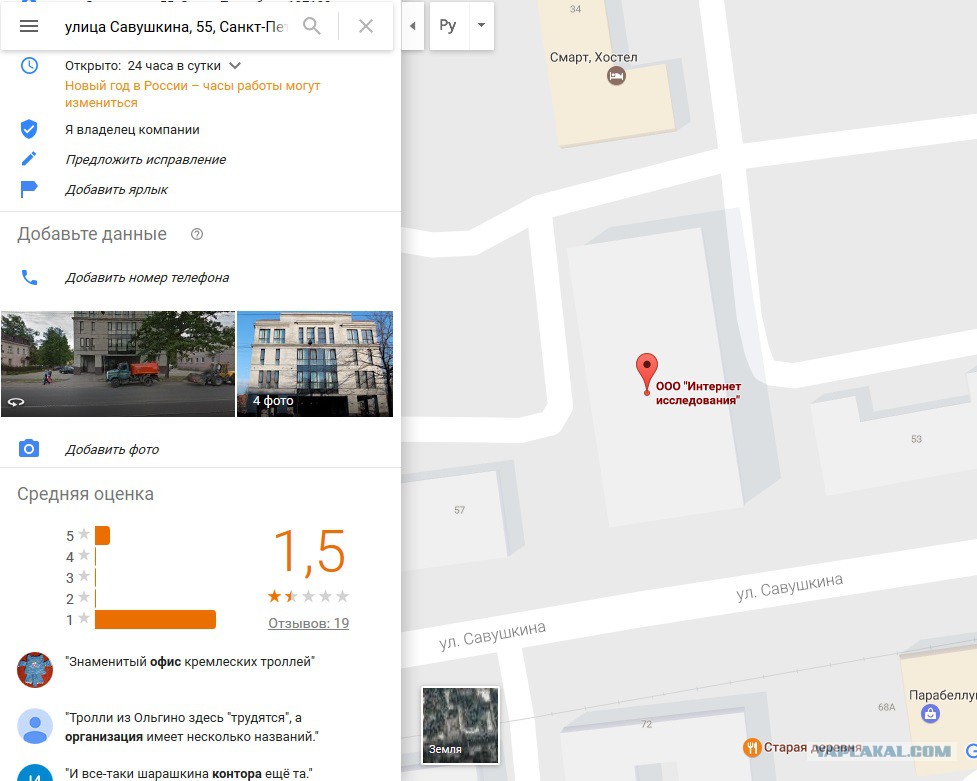Click Я владелец компании
Viewport: 977px width, 781px height.
point(132,130)
